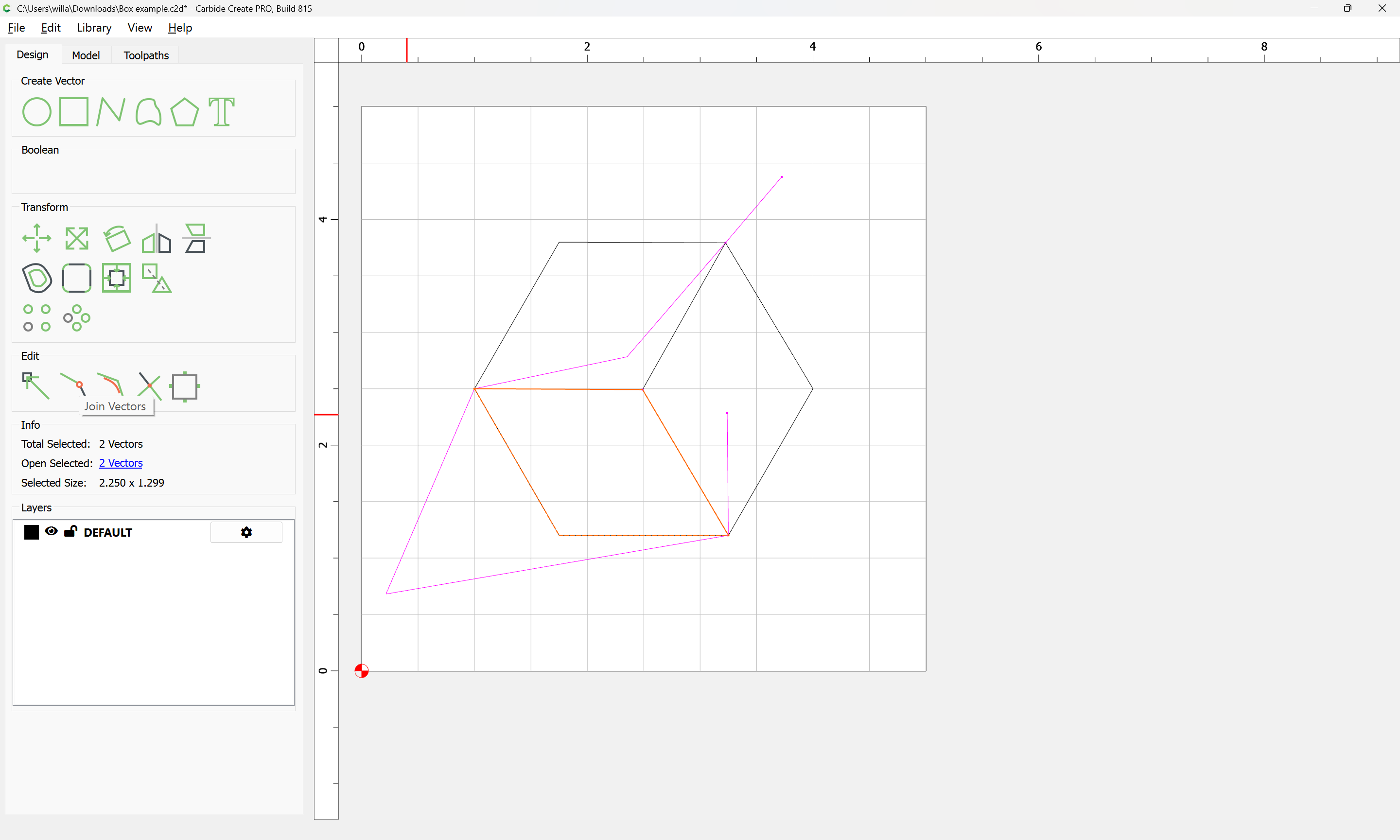Open the Mirror transform tool
Screen dimensions: 1400x840
pyautogui.click(x=157, y=238)
